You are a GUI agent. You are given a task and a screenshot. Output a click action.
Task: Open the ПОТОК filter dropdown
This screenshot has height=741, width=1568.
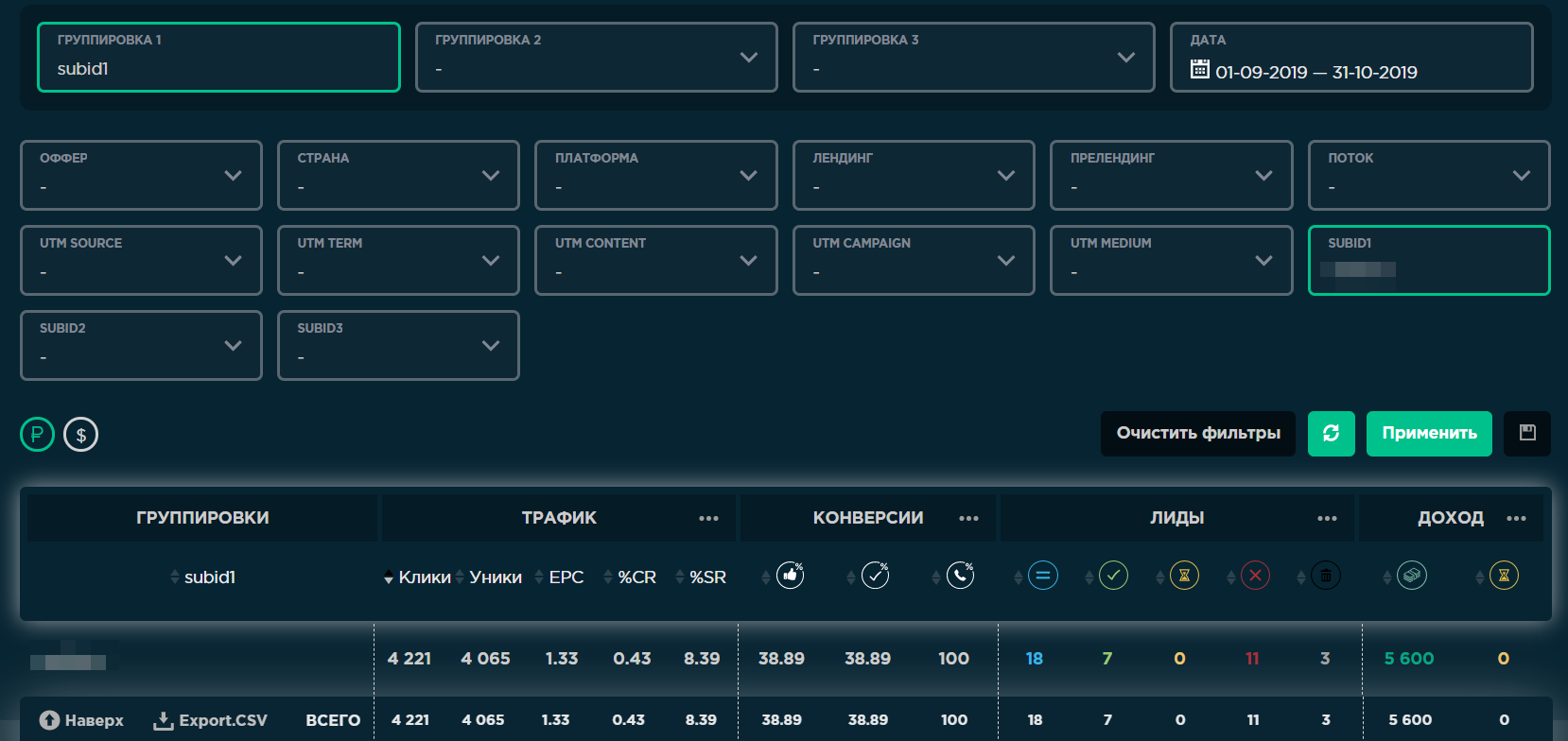1429,176
